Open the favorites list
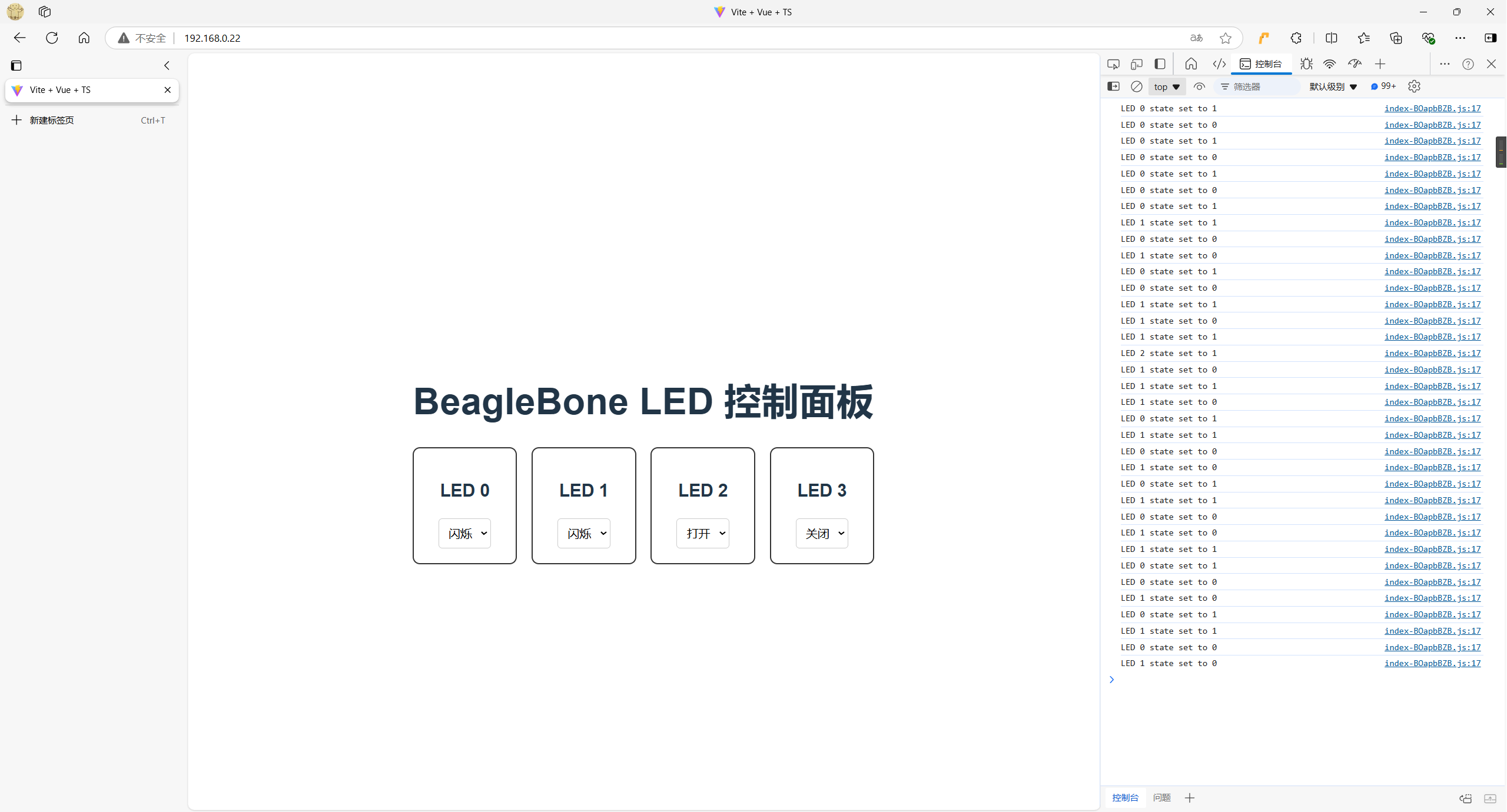The width and height of the screenshot is (1507, 812). tap(1364, 38)
